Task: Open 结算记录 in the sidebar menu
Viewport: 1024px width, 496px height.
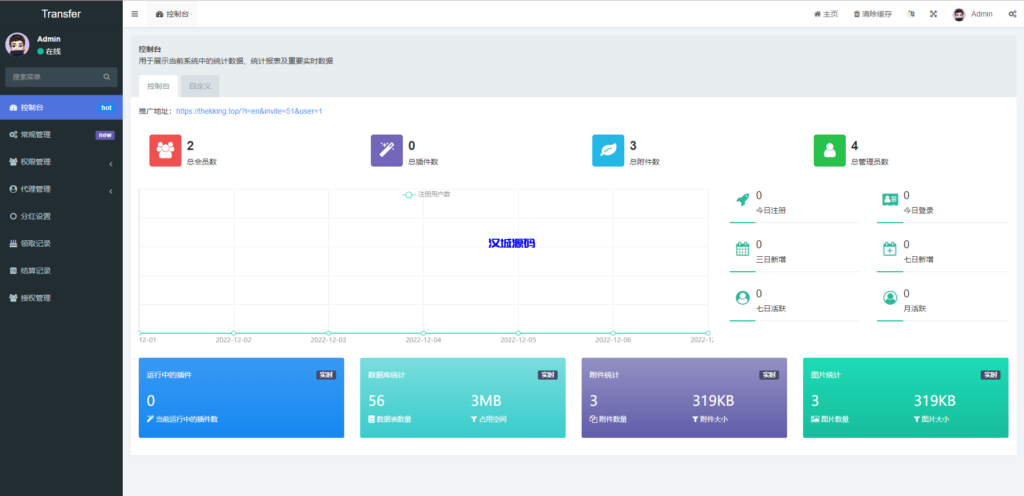Action: pyautogui.click(x=36, y=270)
